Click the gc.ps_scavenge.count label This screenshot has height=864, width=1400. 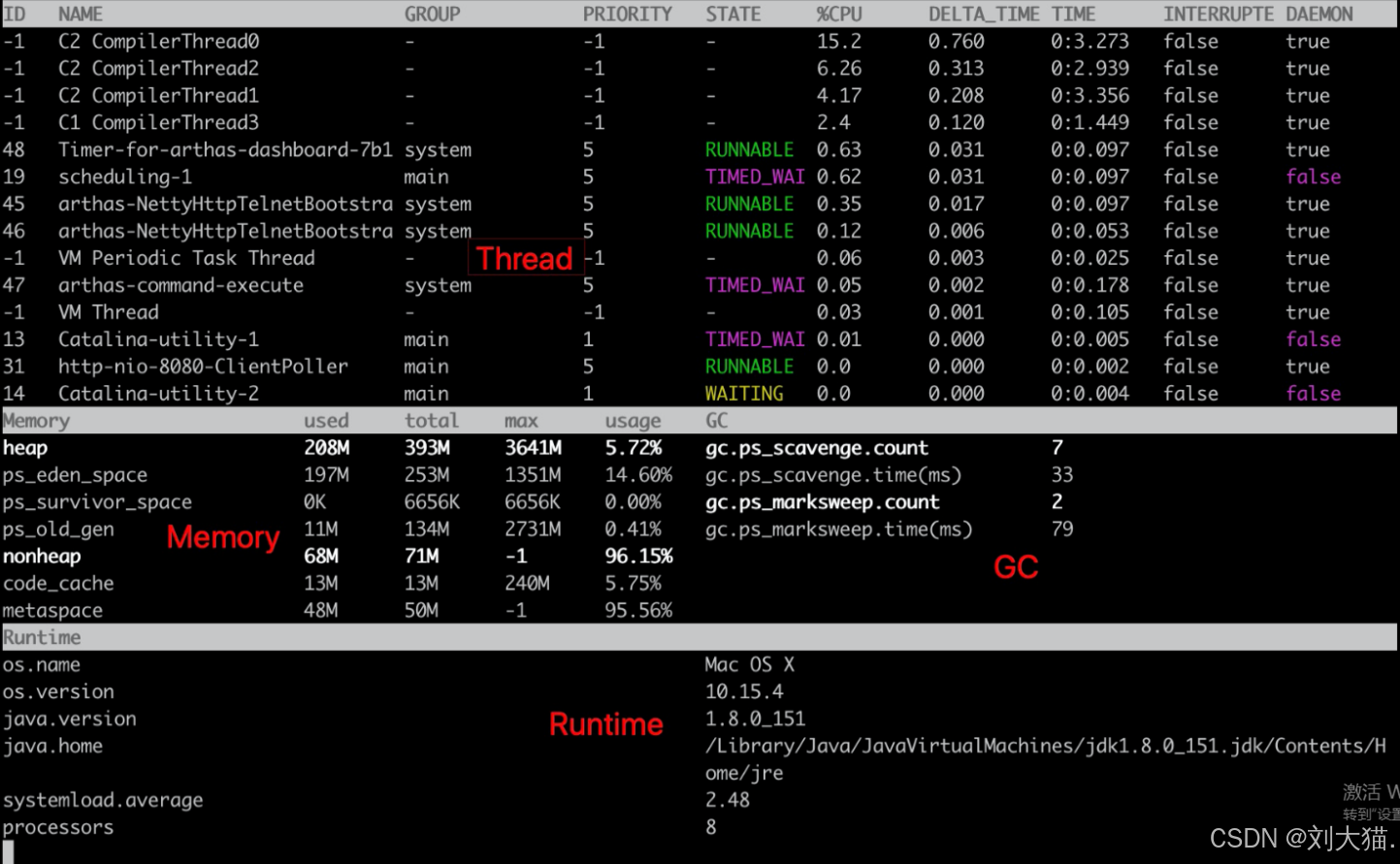coord(817,448)
